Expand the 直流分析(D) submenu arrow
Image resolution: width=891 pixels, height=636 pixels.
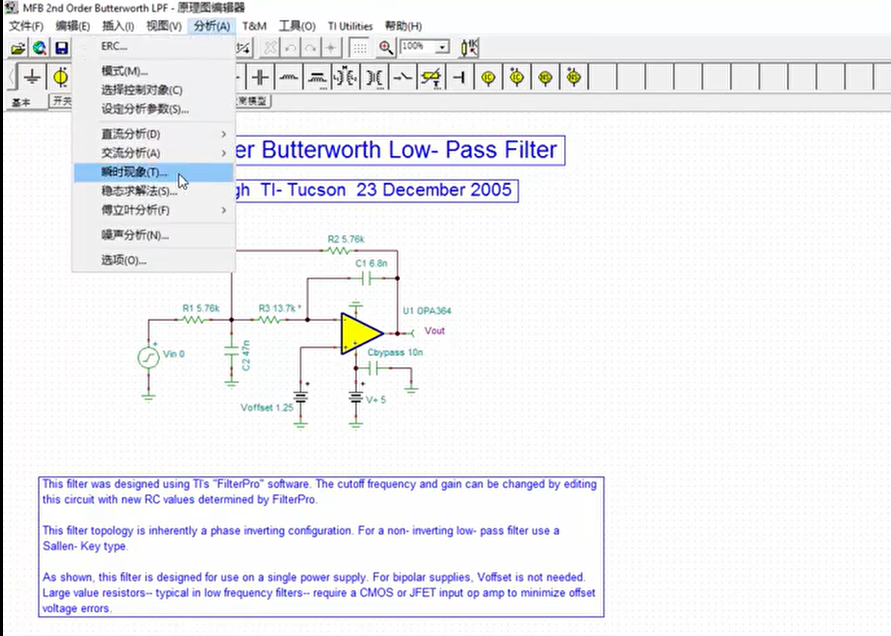[223, 134]
